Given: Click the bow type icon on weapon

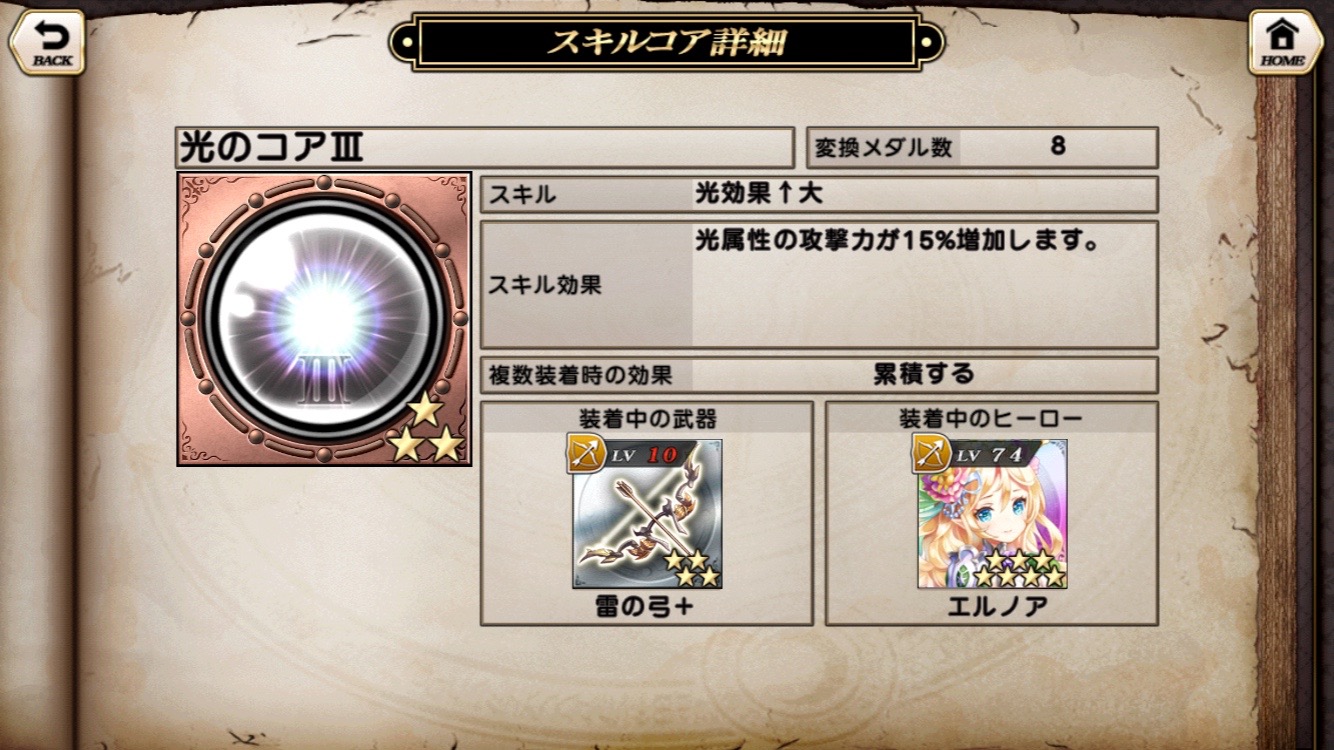Looking at the screenshot, I should 584,453.
